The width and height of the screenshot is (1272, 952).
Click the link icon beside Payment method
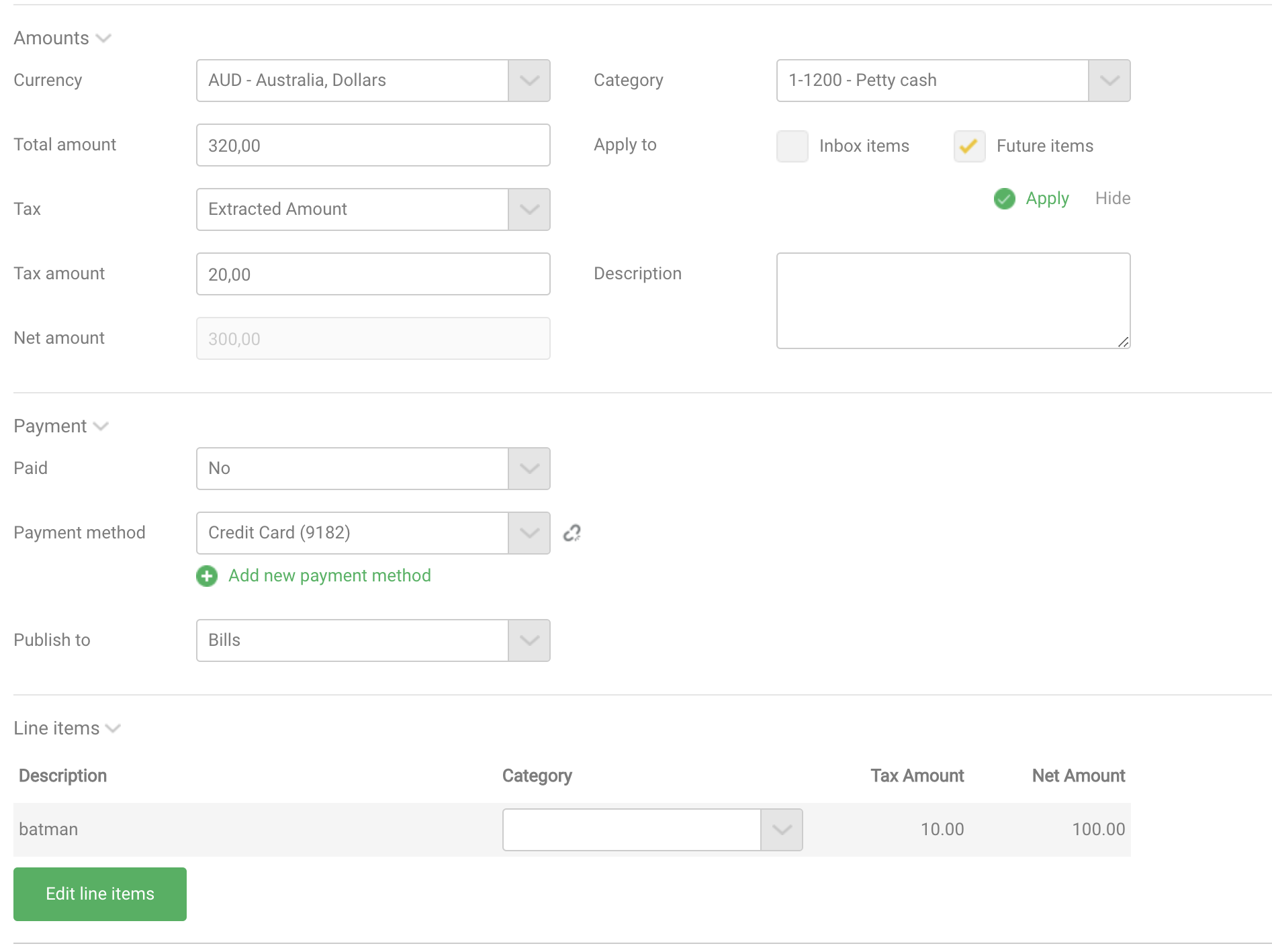pyautogui.click(x=572, y=533)
